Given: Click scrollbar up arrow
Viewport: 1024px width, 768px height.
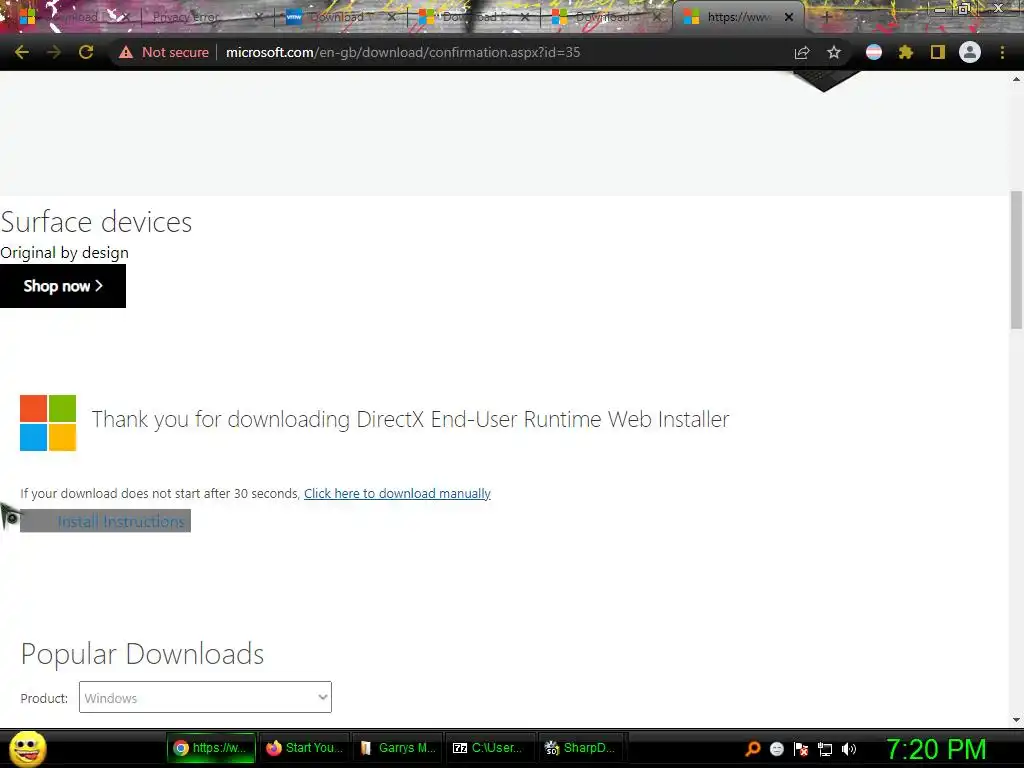Looking at the screenshot, I should (1016, 79).
